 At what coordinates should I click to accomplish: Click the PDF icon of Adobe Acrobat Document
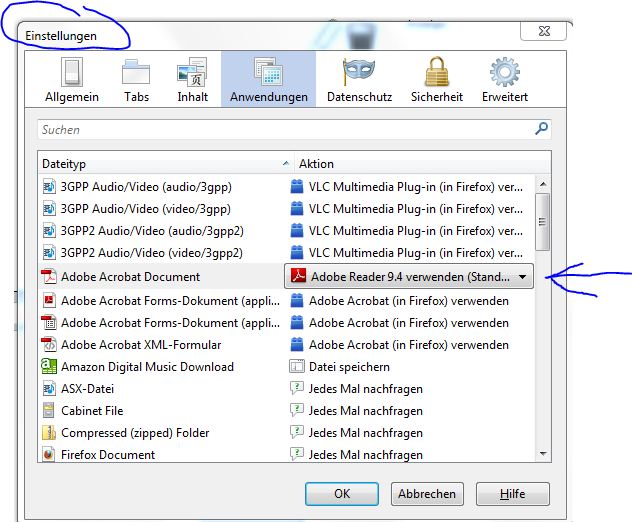point(49,277)
